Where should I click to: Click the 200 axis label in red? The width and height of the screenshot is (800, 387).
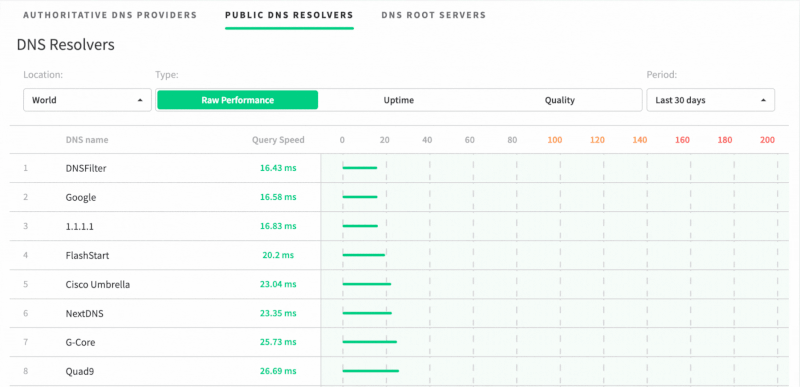coord(767,140)
